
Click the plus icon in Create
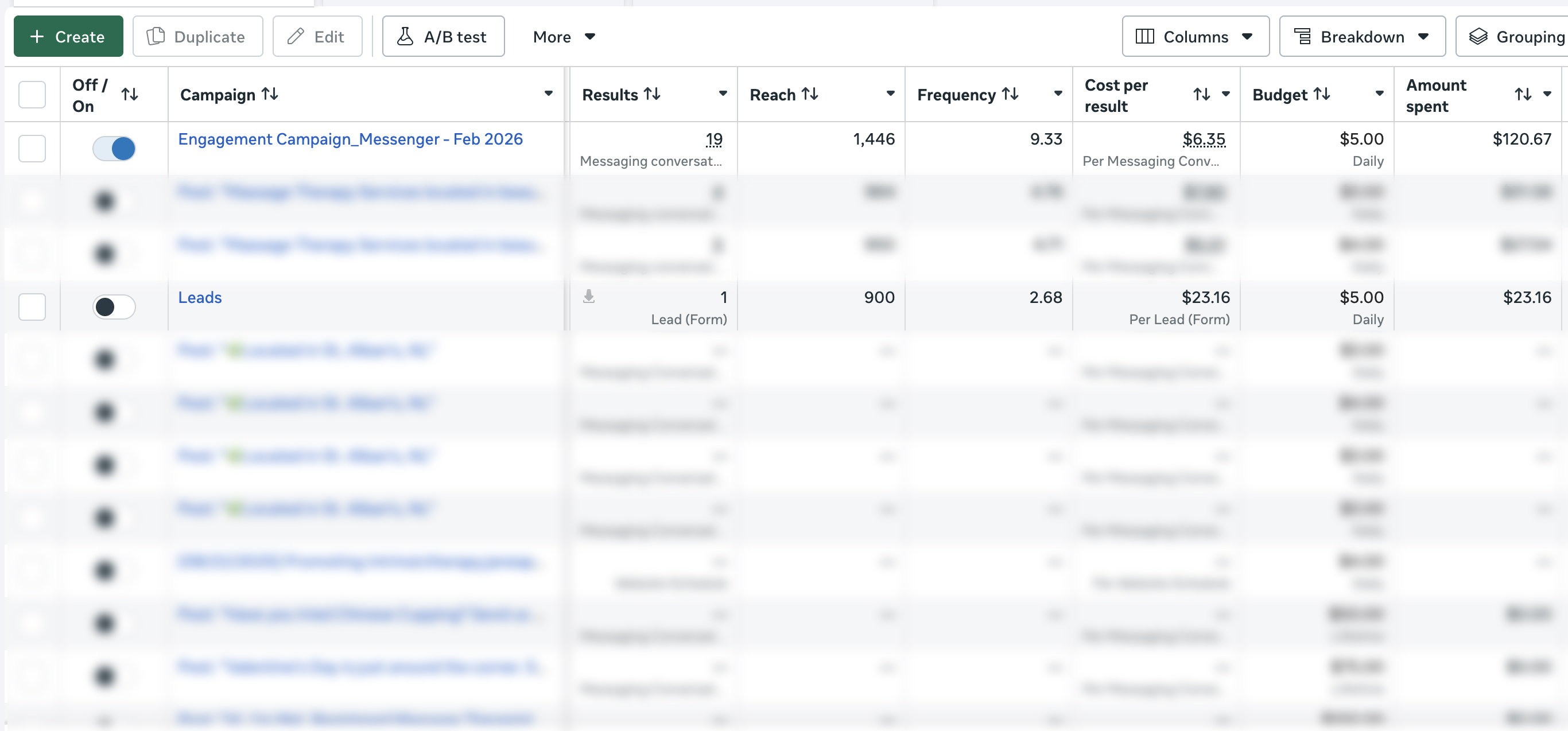[37, 37]
